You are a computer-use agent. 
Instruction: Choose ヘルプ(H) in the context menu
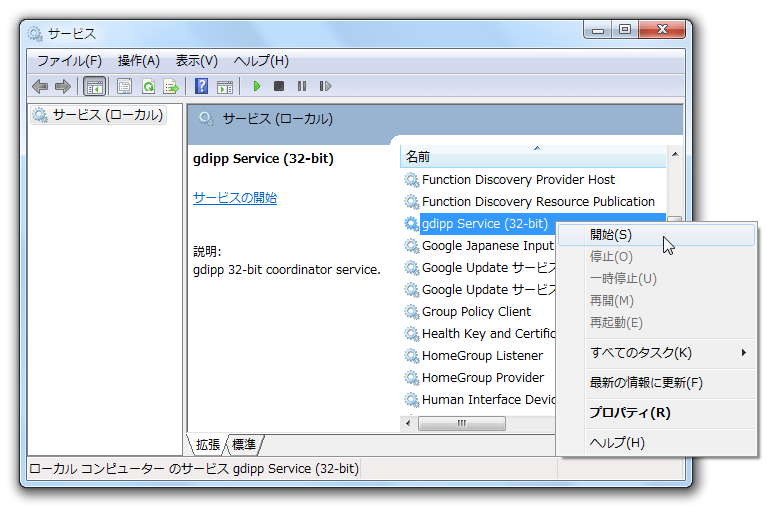tap(656, 443)
